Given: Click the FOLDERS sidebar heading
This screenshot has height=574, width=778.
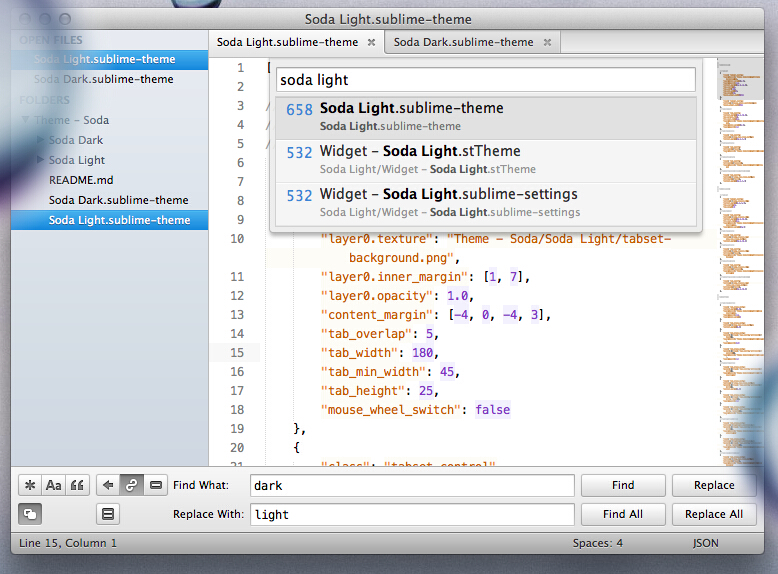Looking at the screenshot, I should (45, 100).
